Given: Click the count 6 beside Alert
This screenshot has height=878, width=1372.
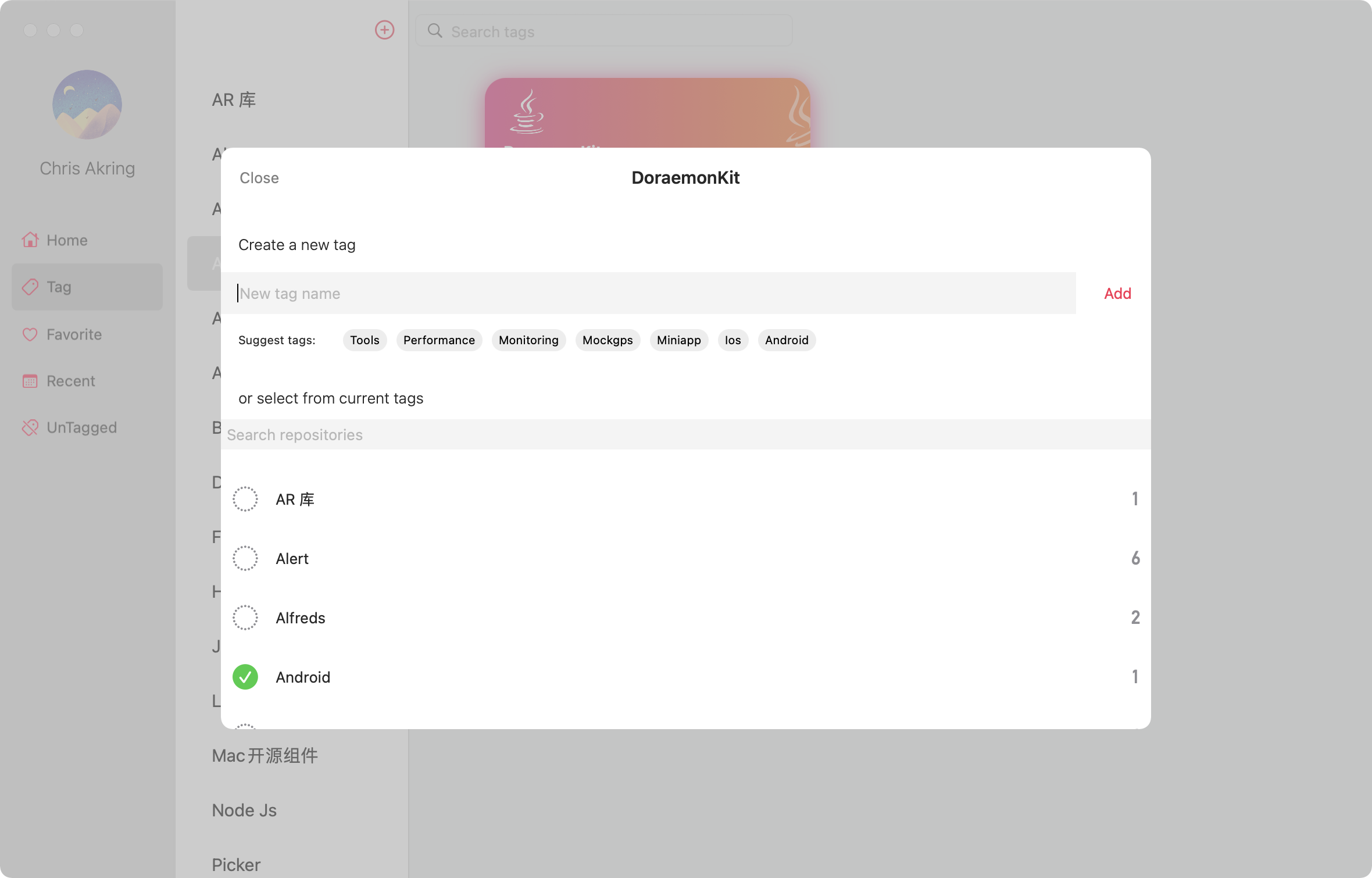Looking at the screenshot, I should coord(1135,558).
